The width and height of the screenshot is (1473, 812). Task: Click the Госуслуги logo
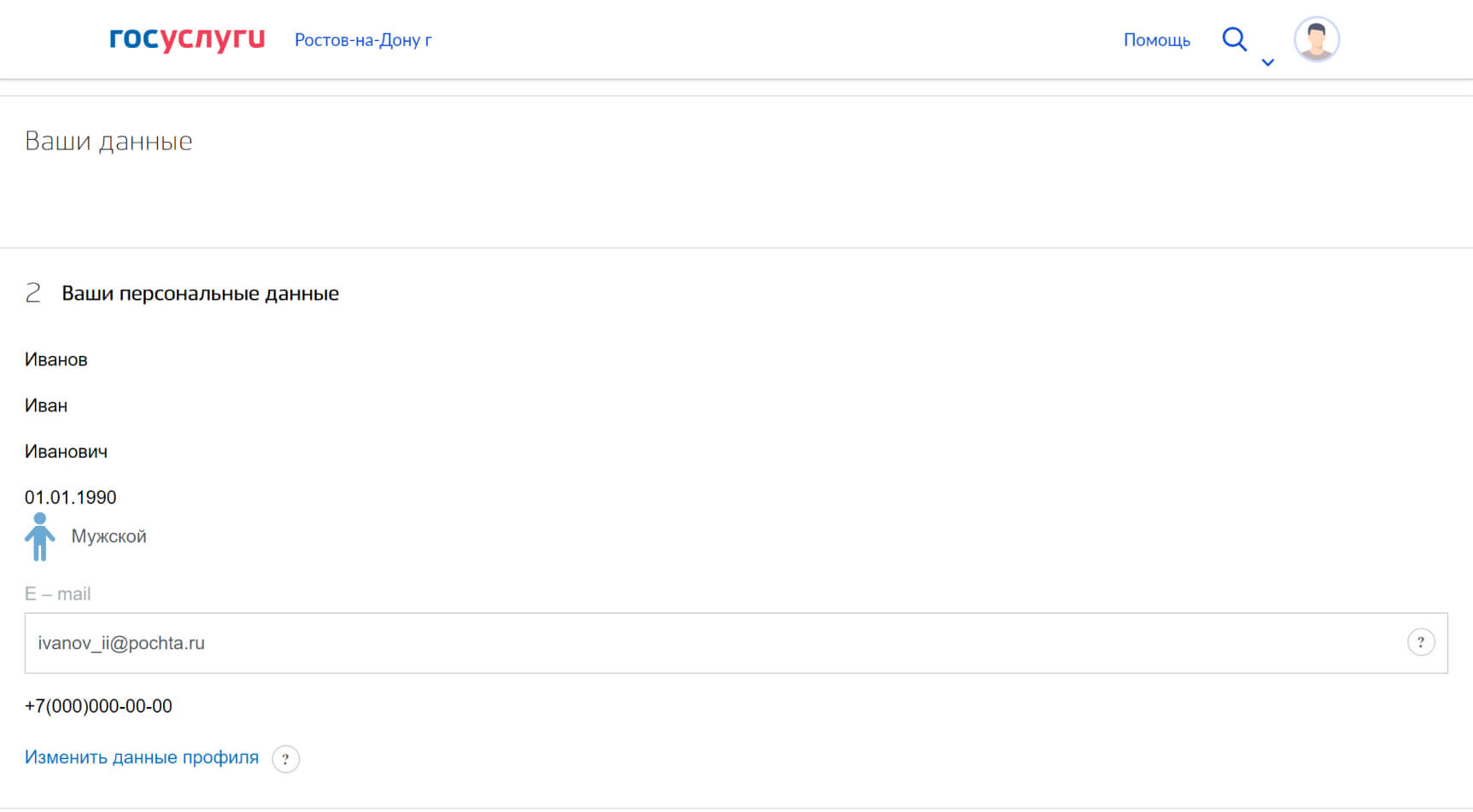click(x=187, y=39)
